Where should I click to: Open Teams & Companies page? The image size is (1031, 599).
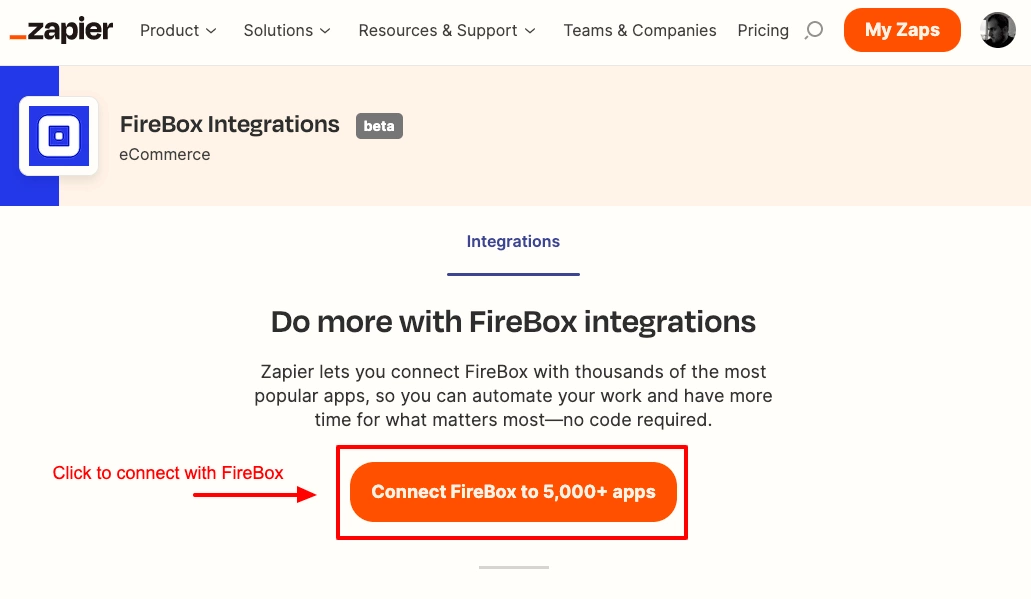pos(640,30)
